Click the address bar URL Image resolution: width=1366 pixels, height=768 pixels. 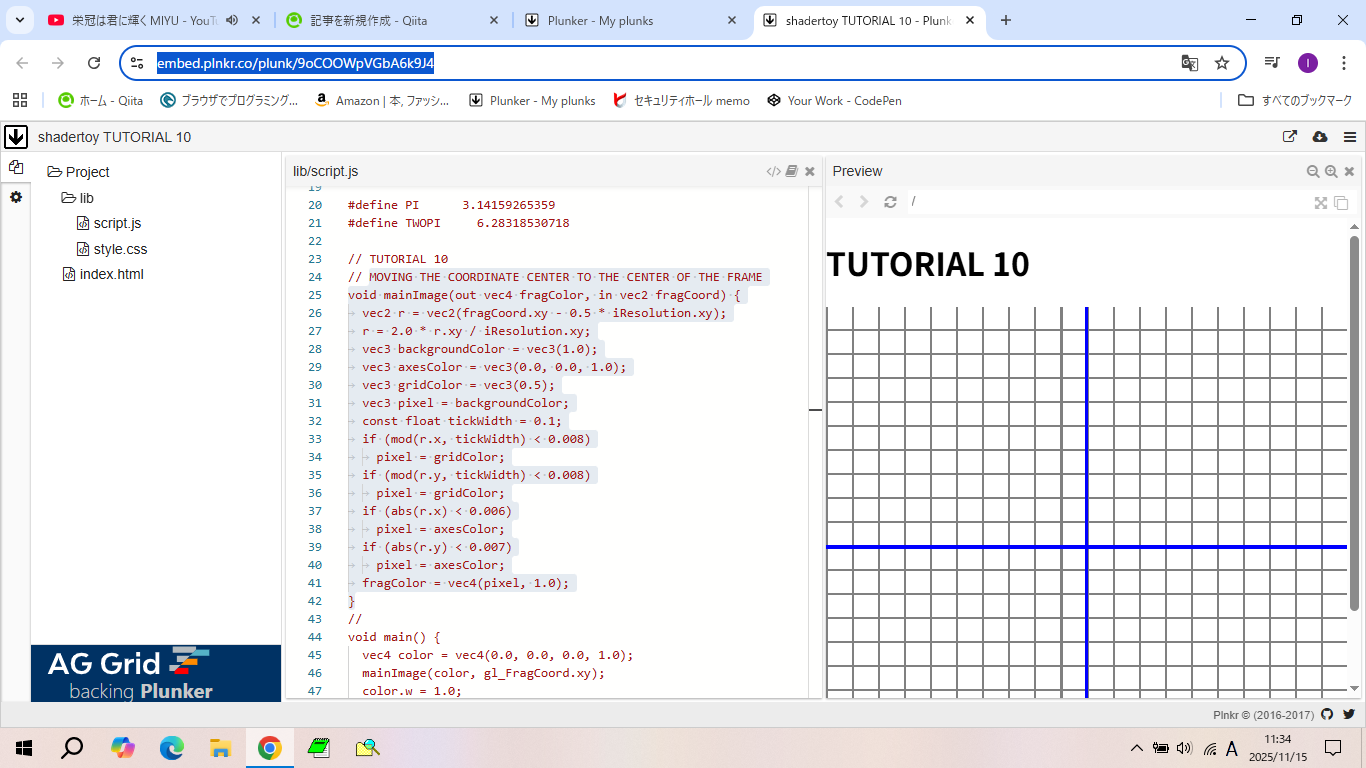295,63
